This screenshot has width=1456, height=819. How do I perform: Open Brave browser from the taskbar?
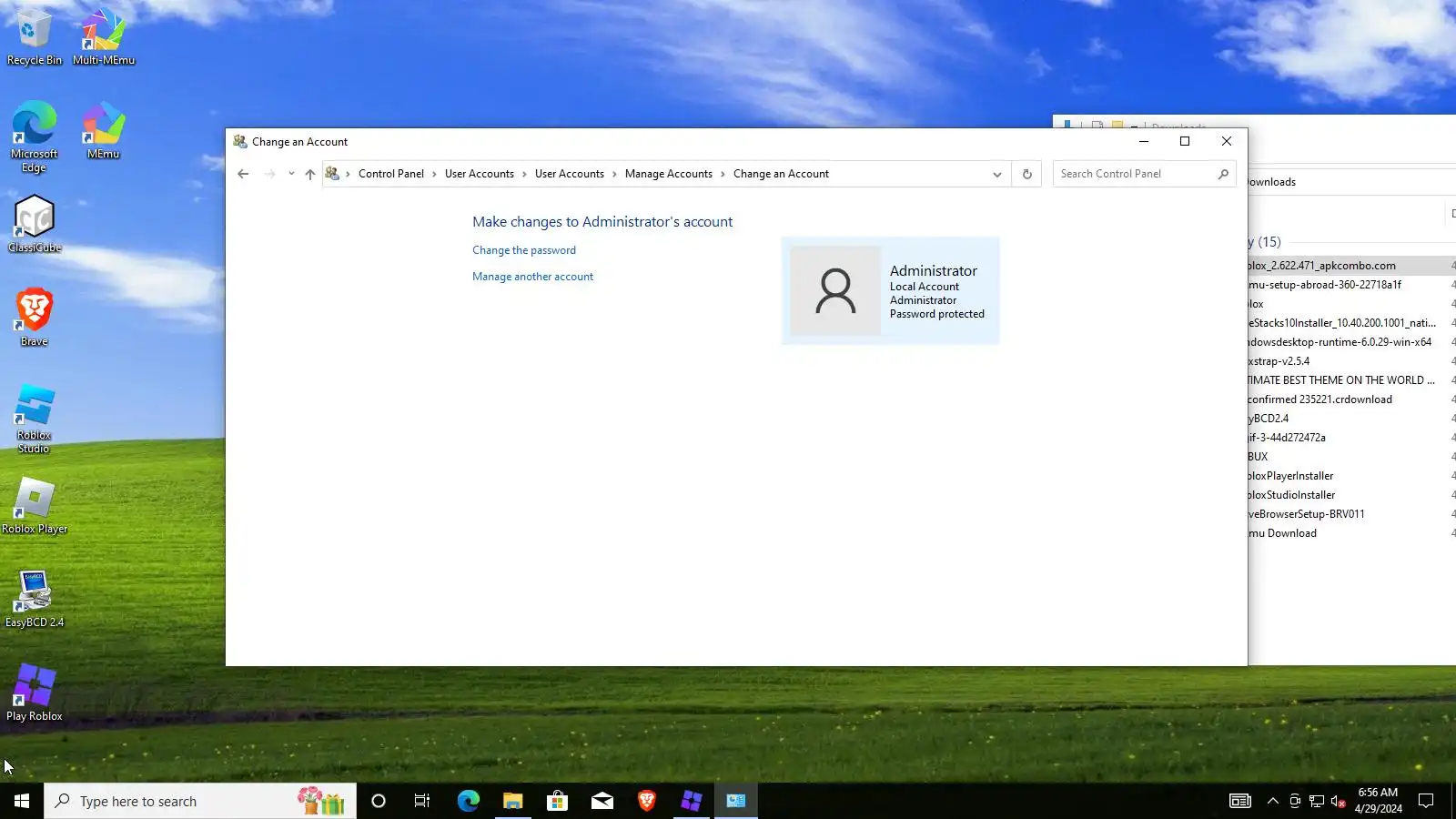[x=647, y=801]
